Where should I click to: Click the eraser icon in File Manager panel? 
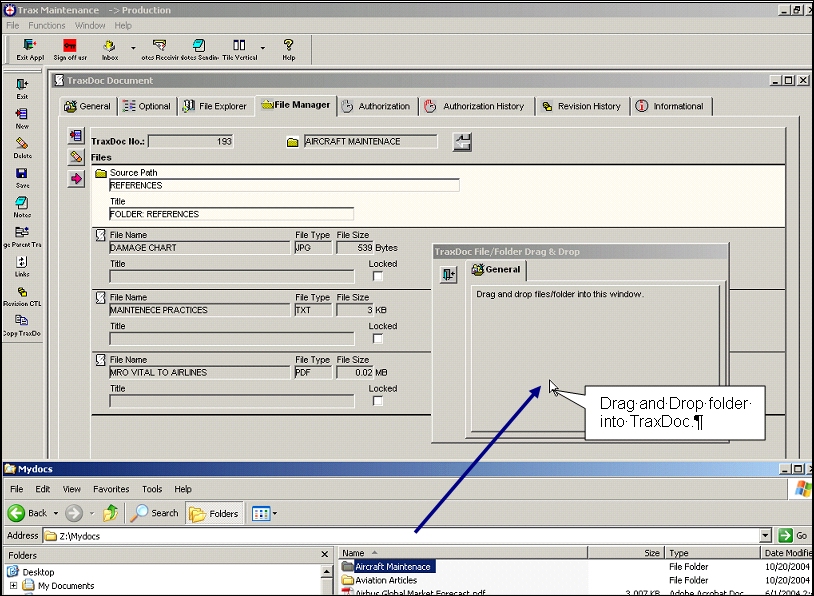click(76, 156)
